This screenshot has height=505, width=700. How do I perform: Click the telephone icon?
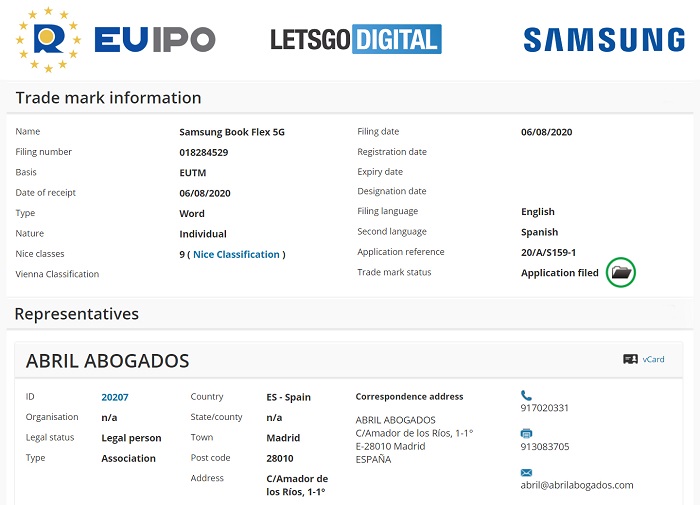click(526, 395)
